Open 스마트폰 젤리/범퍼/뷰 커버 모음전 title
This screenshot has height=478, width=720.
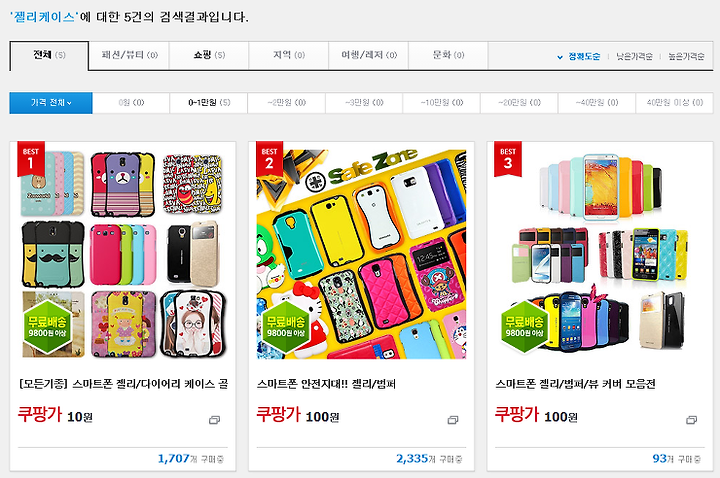tap(575, 384)
